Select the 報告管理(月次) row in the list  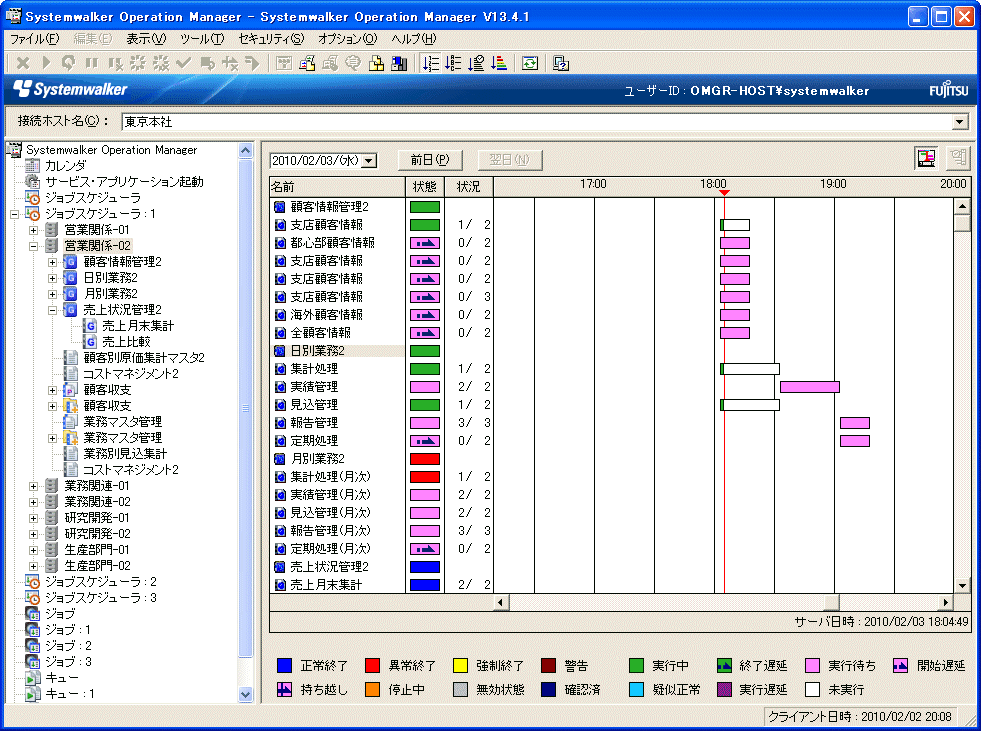(x=337, y=531)
